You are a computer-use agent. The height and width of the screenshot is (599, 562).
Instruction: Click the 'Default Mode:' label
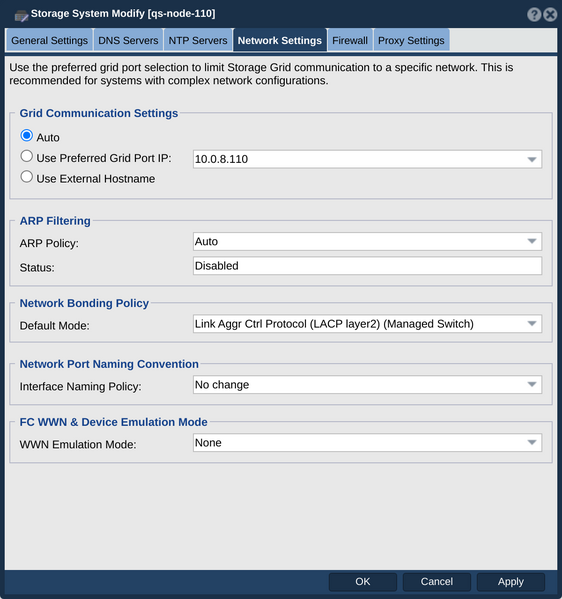tap(54, 326)
